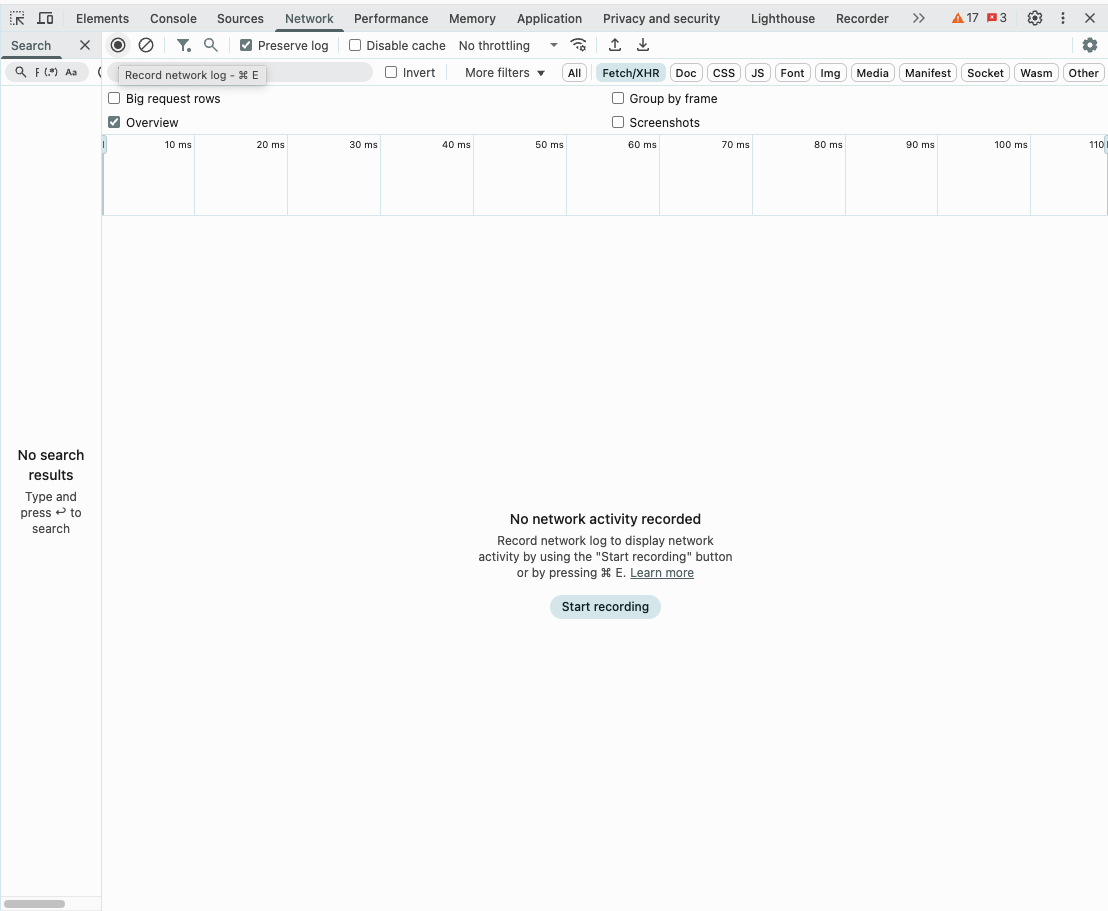Expand the More filters dropdown

505,73
